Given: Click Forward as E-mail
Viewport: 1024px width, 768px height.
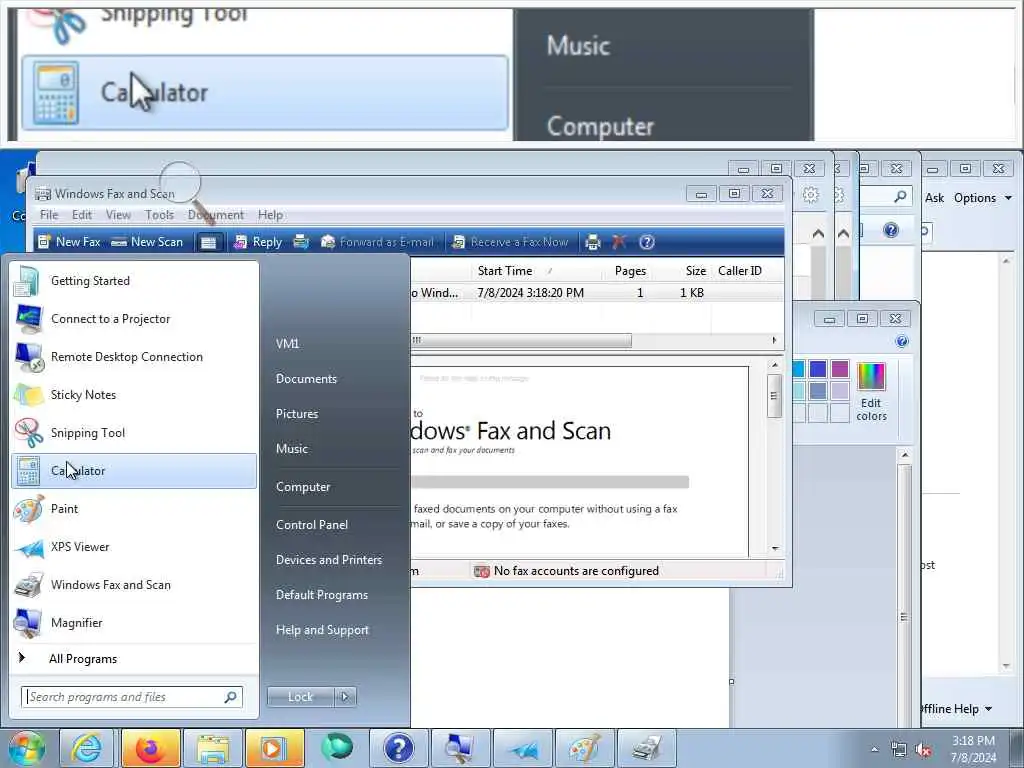Looking at the screenshot, I should click(377, 242).
